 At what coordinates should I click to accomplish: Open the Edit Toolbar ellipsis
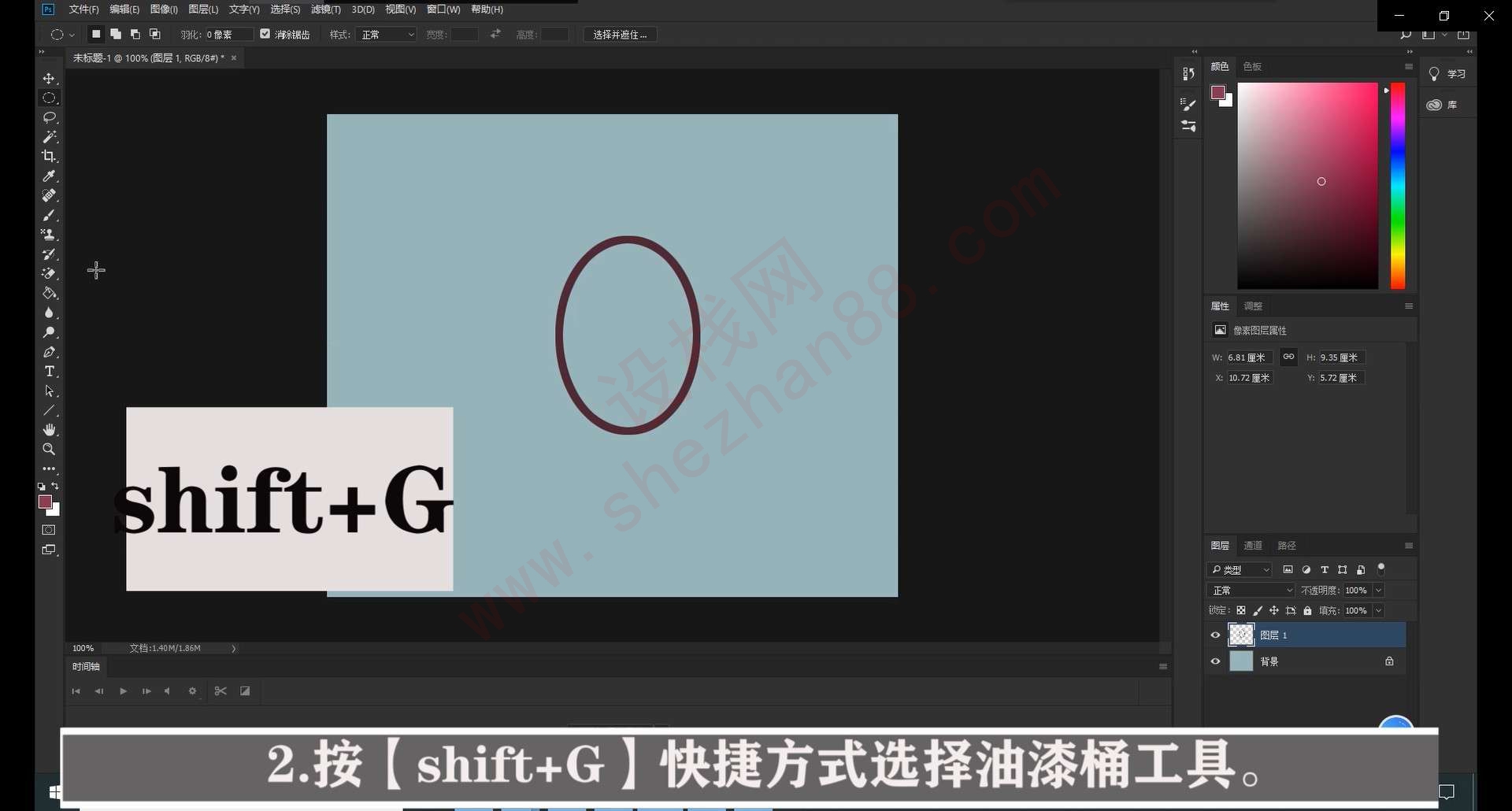click(49, 468)
